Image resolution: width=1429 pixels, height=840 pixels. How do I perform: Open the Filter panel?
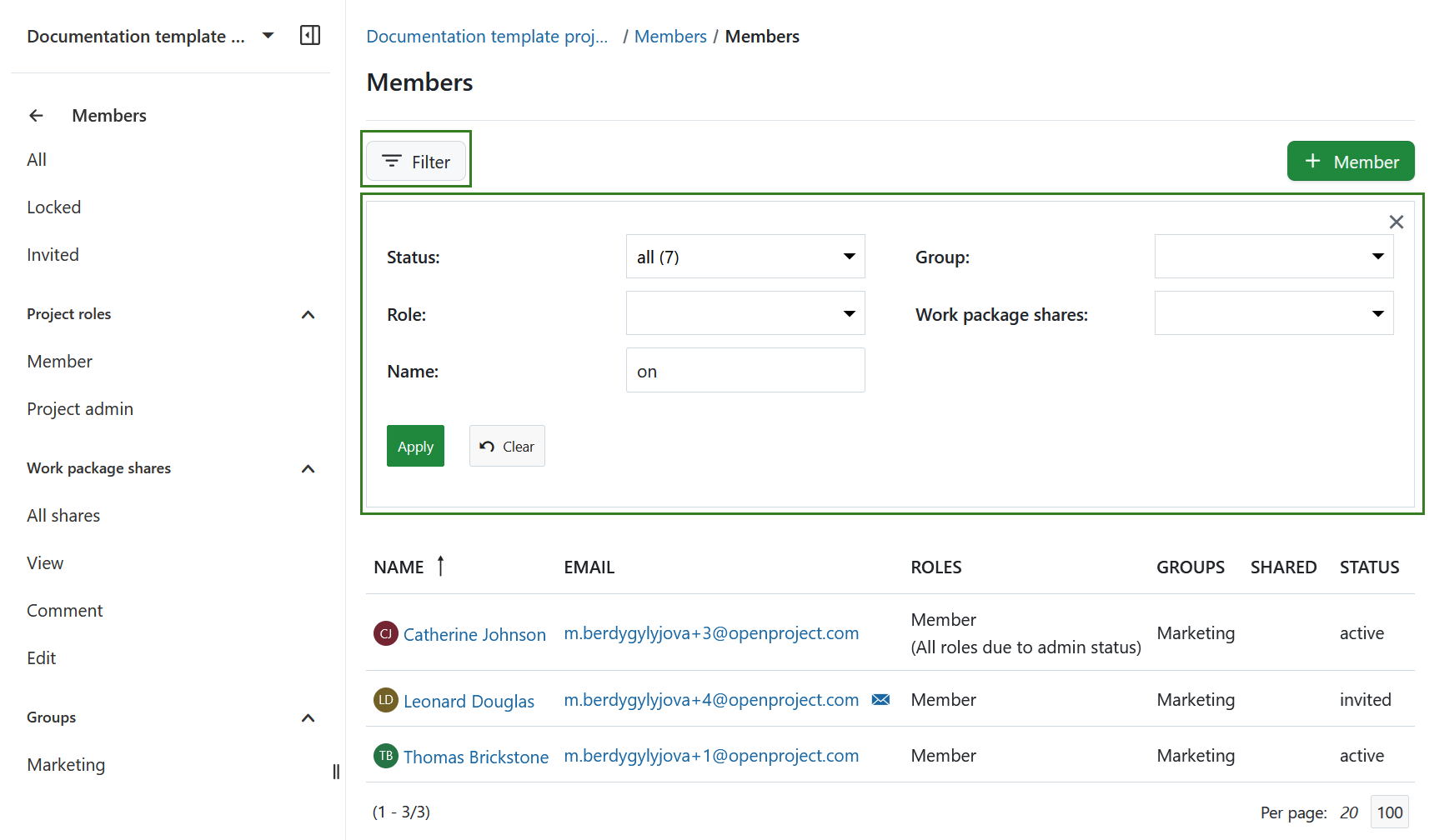[x=415, y=161]
